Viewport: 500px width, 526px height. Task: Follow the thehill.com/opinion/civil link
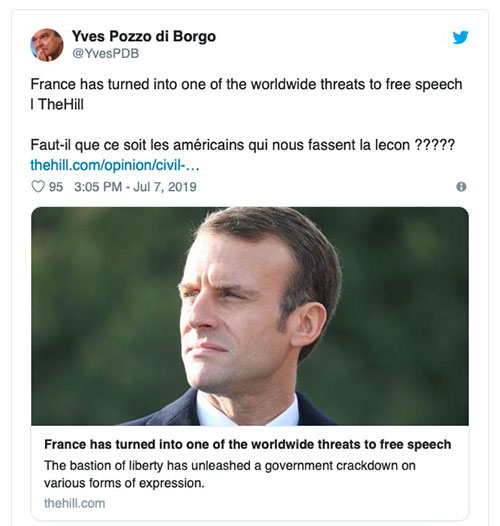coord(115,165)
